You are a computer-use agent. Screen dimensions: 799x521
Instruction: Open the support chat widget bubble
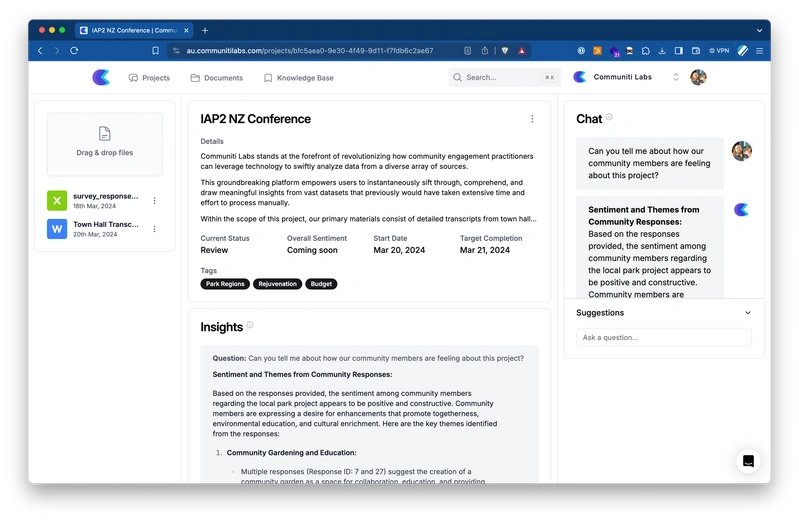click(x=748, y=461)
